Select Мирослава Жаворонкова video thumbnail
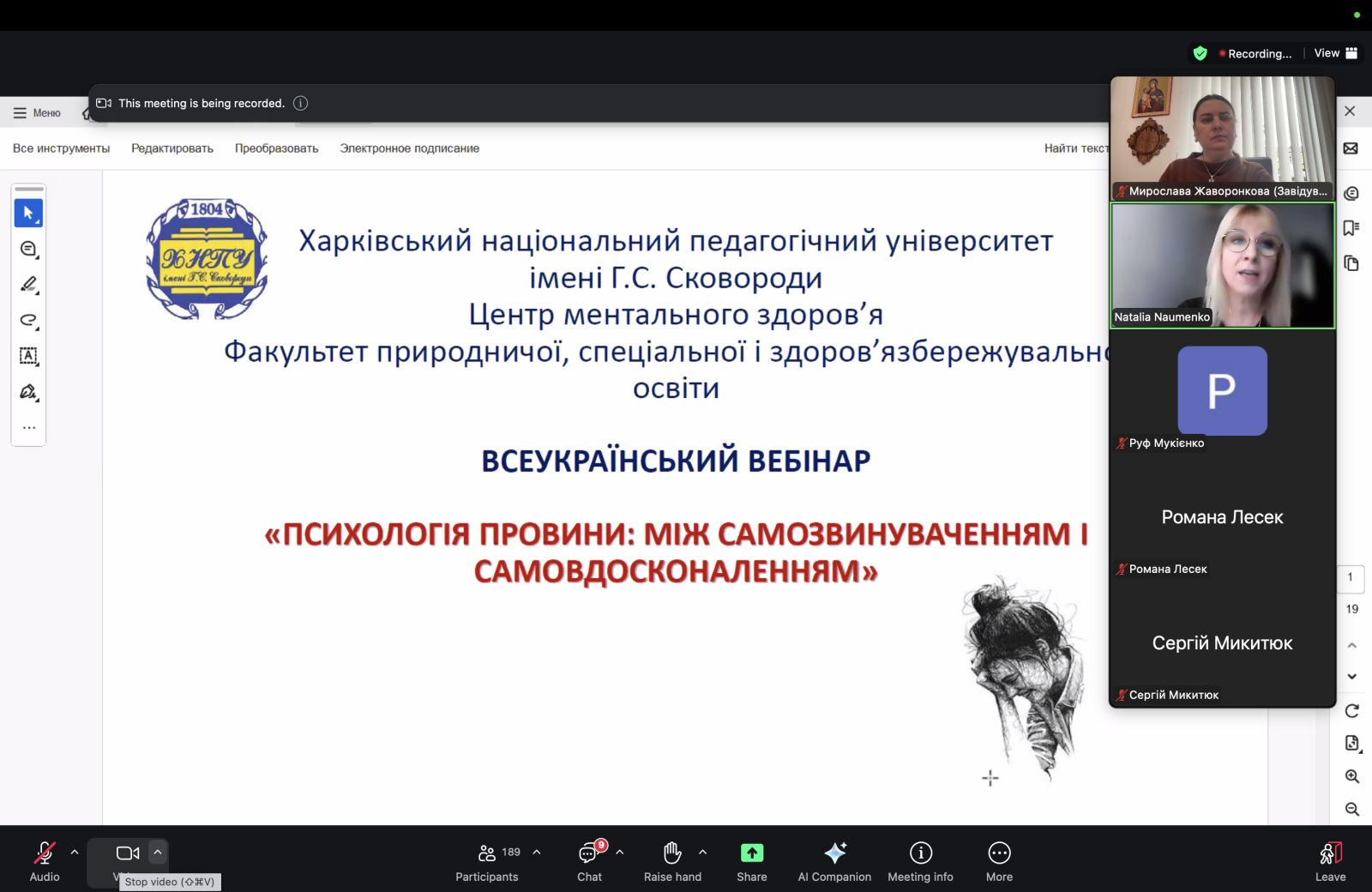The width and height of the screenshot is (1372, 892). (x=1223, y=138)
